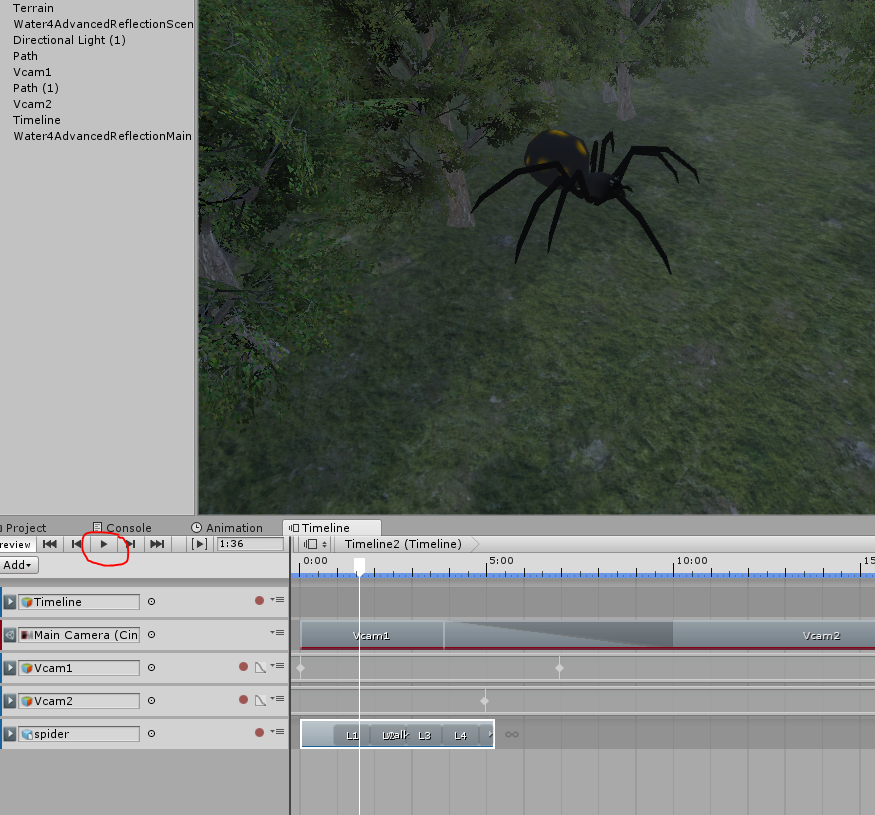Image resolution: width=875 pixels, height=815 pixels.
Task: Select Water4AdvancedReflectionMain in the Hierarchy
Action: [x=103, y=136]
